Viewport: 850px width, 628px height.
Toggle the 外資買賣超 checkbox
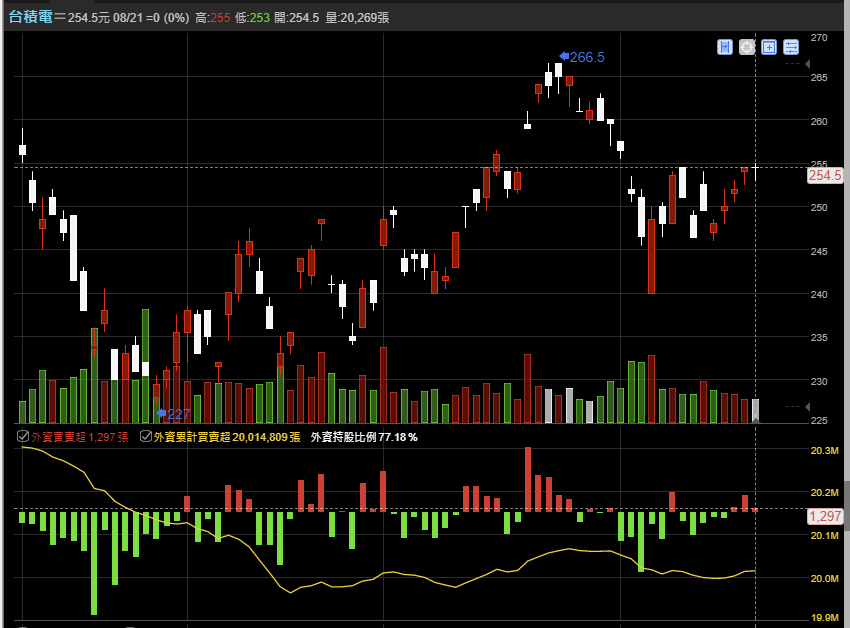coord(23,436)
